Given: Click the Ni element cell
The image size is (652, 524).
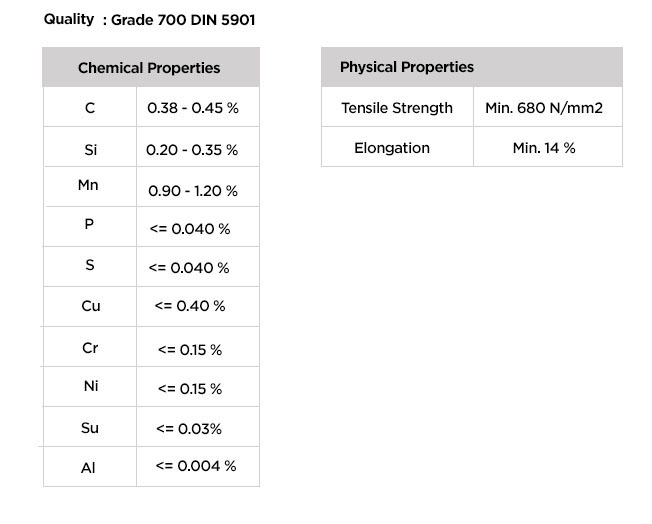Looking at the screenshot, I should coord(90,387).
